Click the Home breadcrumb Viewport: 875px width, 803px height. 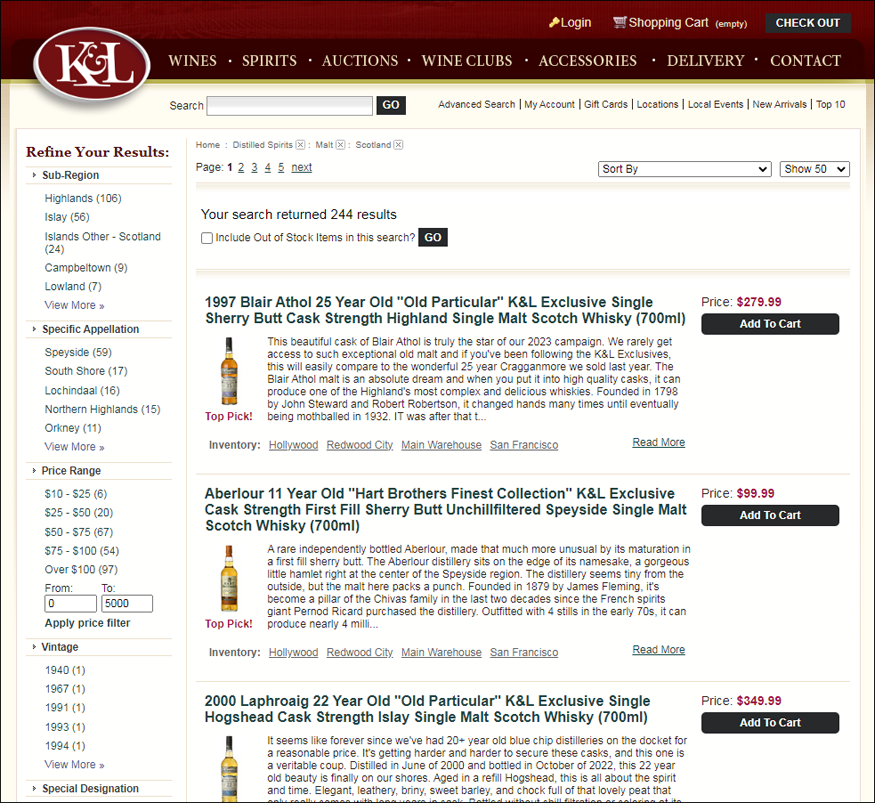208,145
